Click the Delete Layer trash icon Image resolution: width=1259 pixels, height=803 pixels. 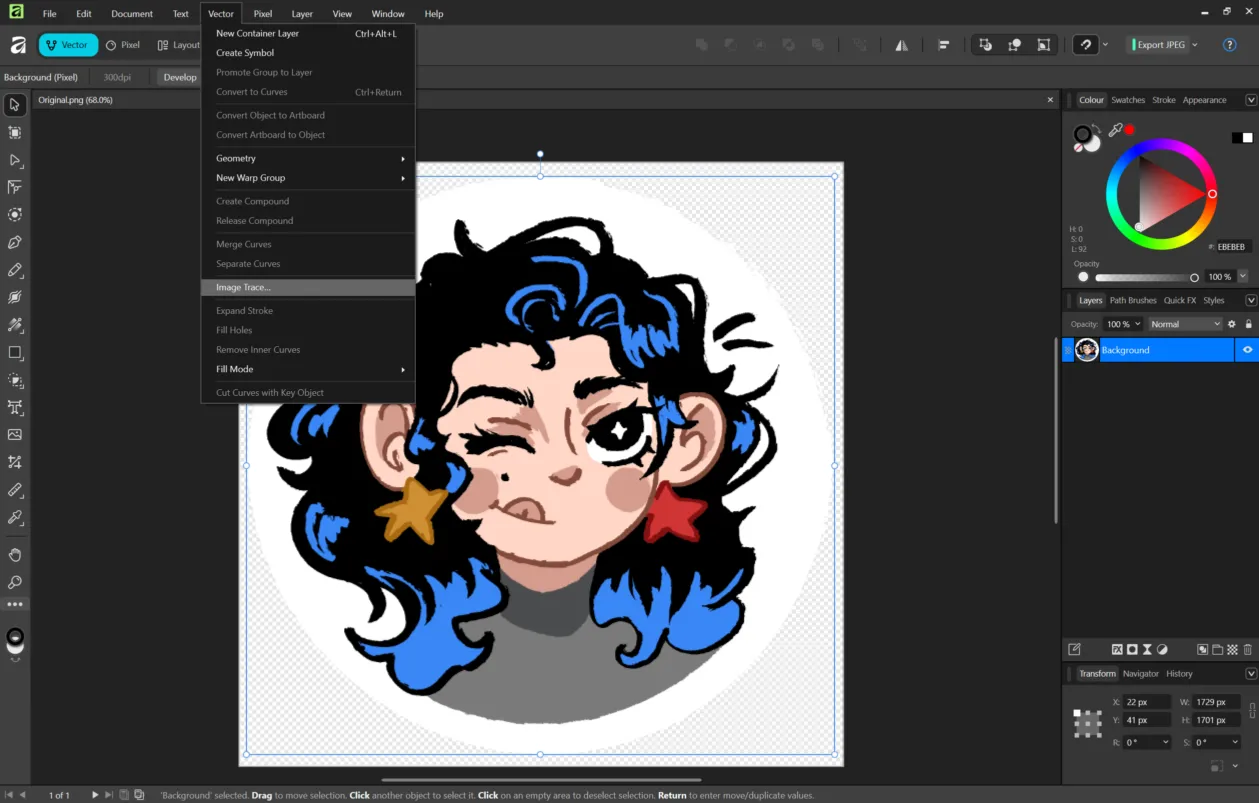pos(1247,649)
